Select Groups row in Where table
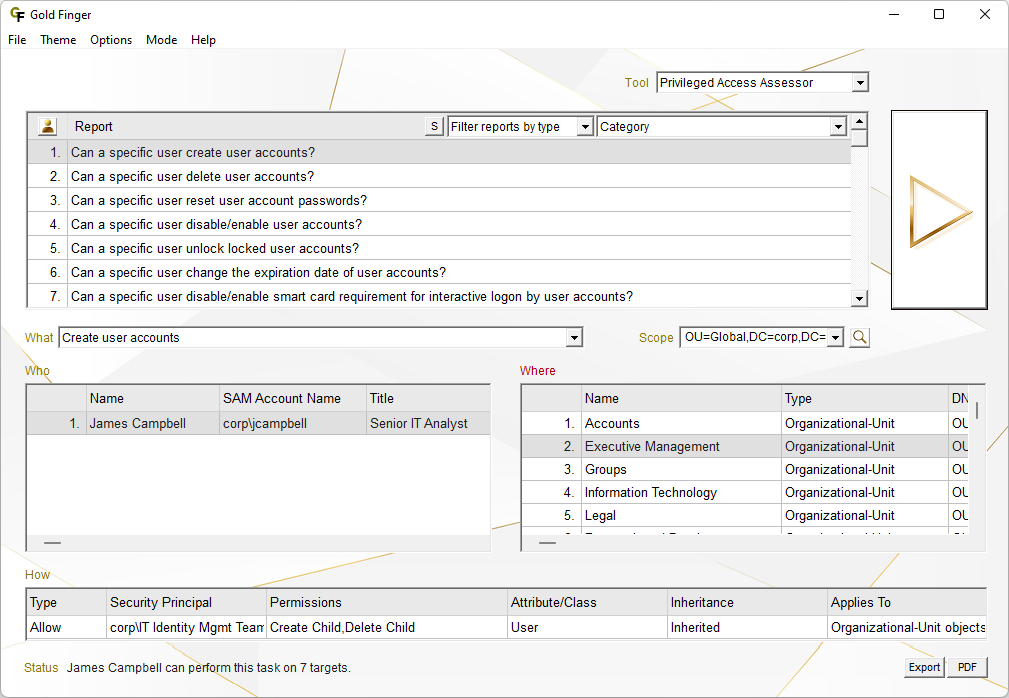 tap(745, 469)
